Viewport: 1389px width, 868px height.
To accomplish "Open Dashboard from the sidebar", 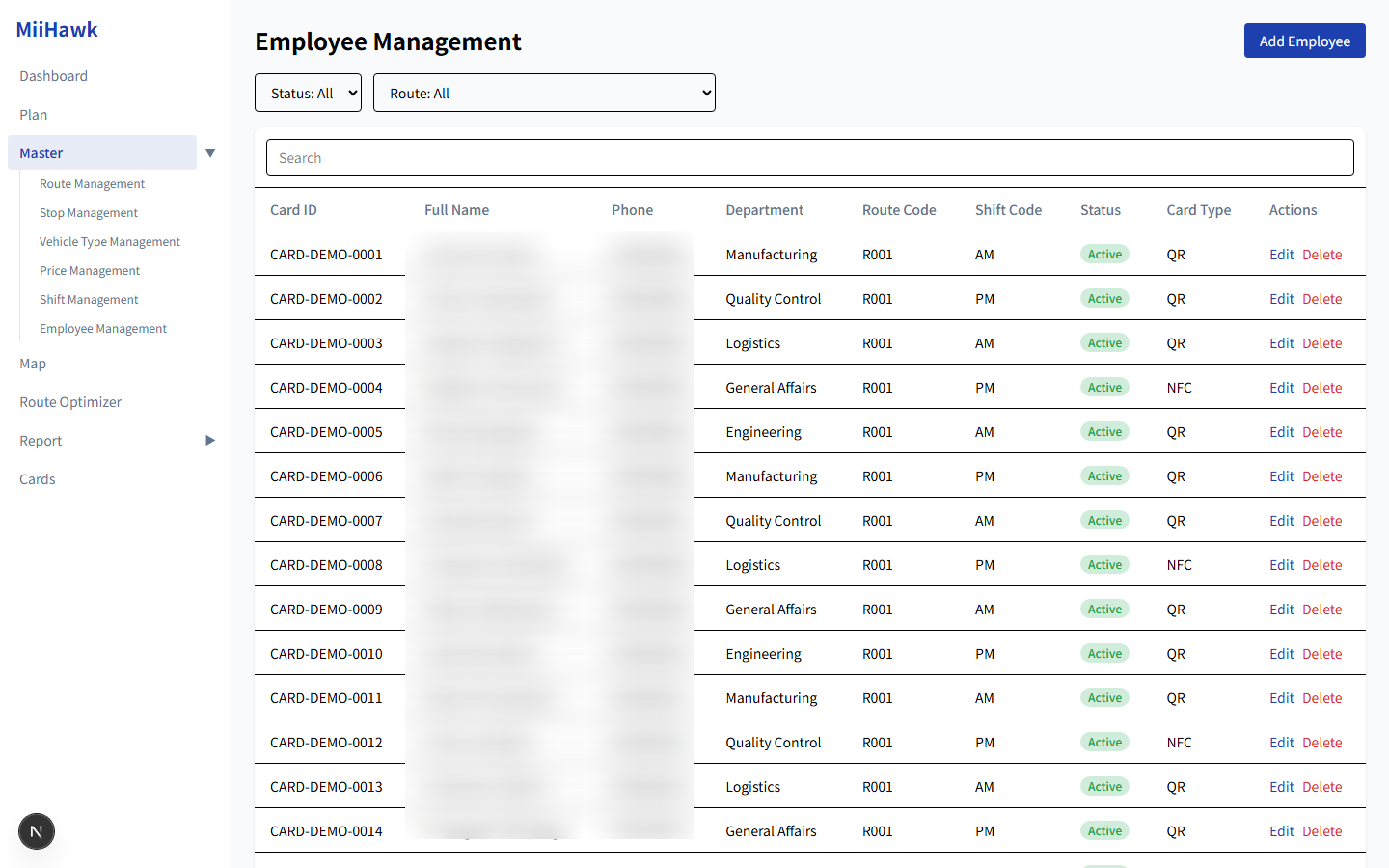I will point(54,76).
